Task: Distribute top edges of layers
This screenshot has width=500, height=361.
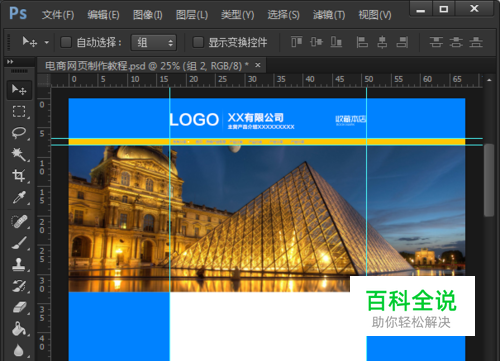Action: pos(436,42)
